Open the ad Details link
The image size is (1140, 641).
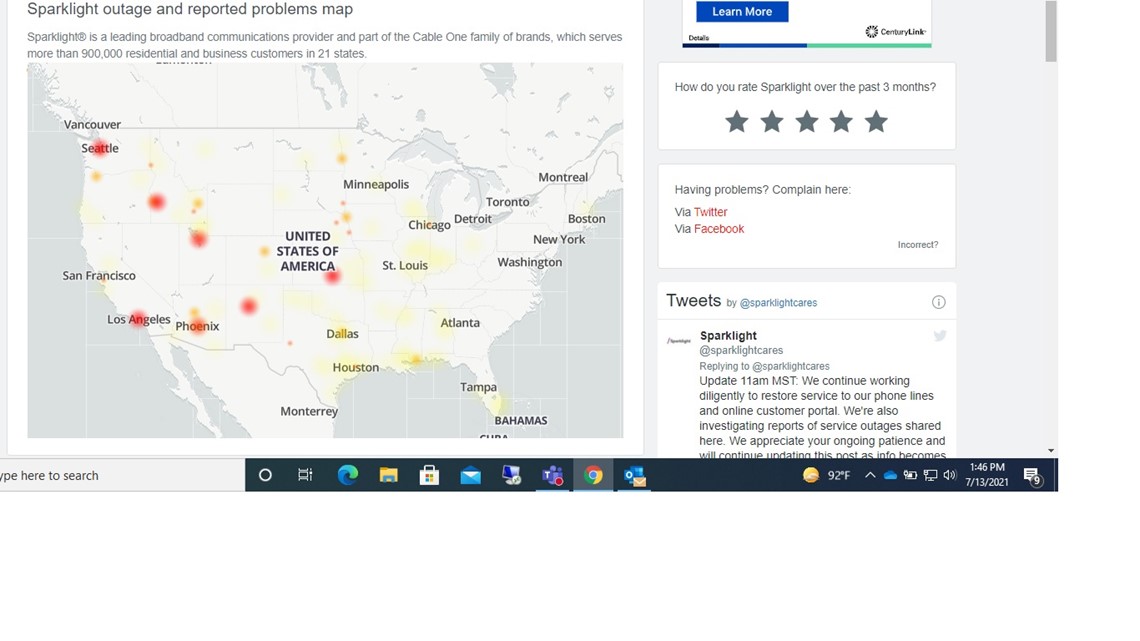699,38
